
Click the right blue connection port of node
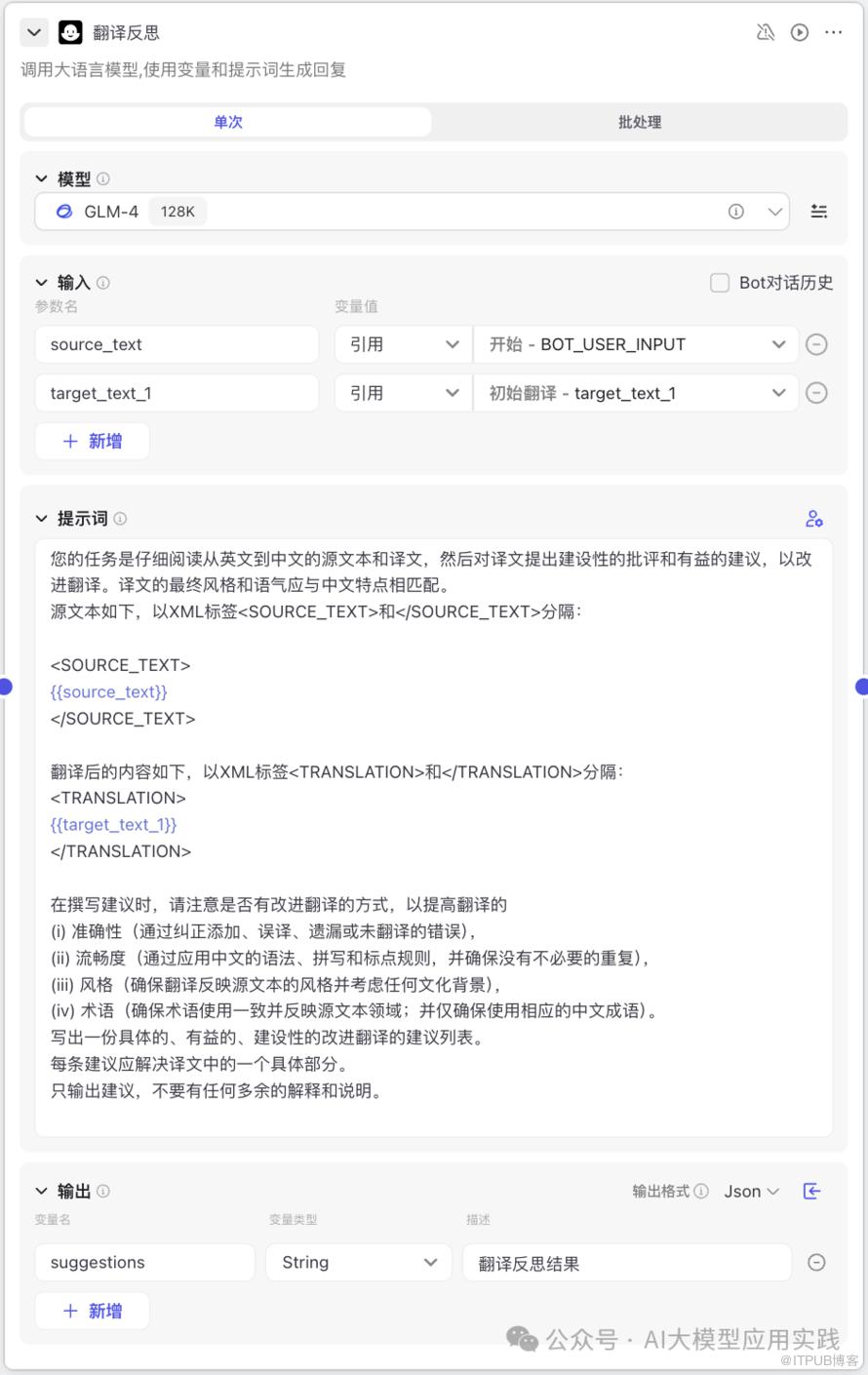(862, 687)
